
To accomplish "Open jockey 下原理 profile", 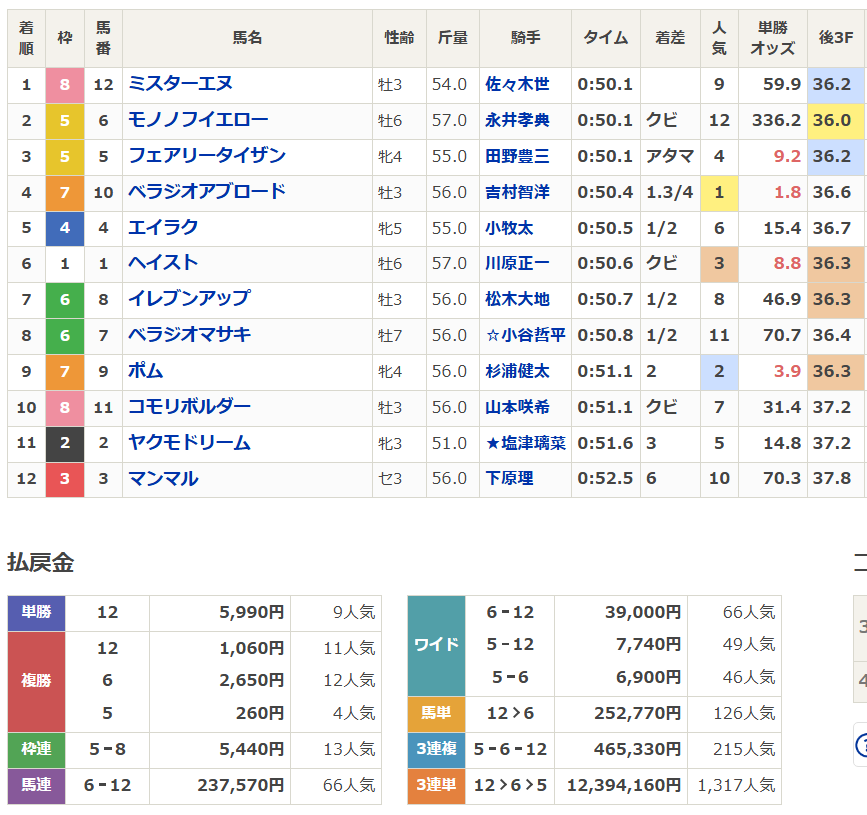I will 509,478.
